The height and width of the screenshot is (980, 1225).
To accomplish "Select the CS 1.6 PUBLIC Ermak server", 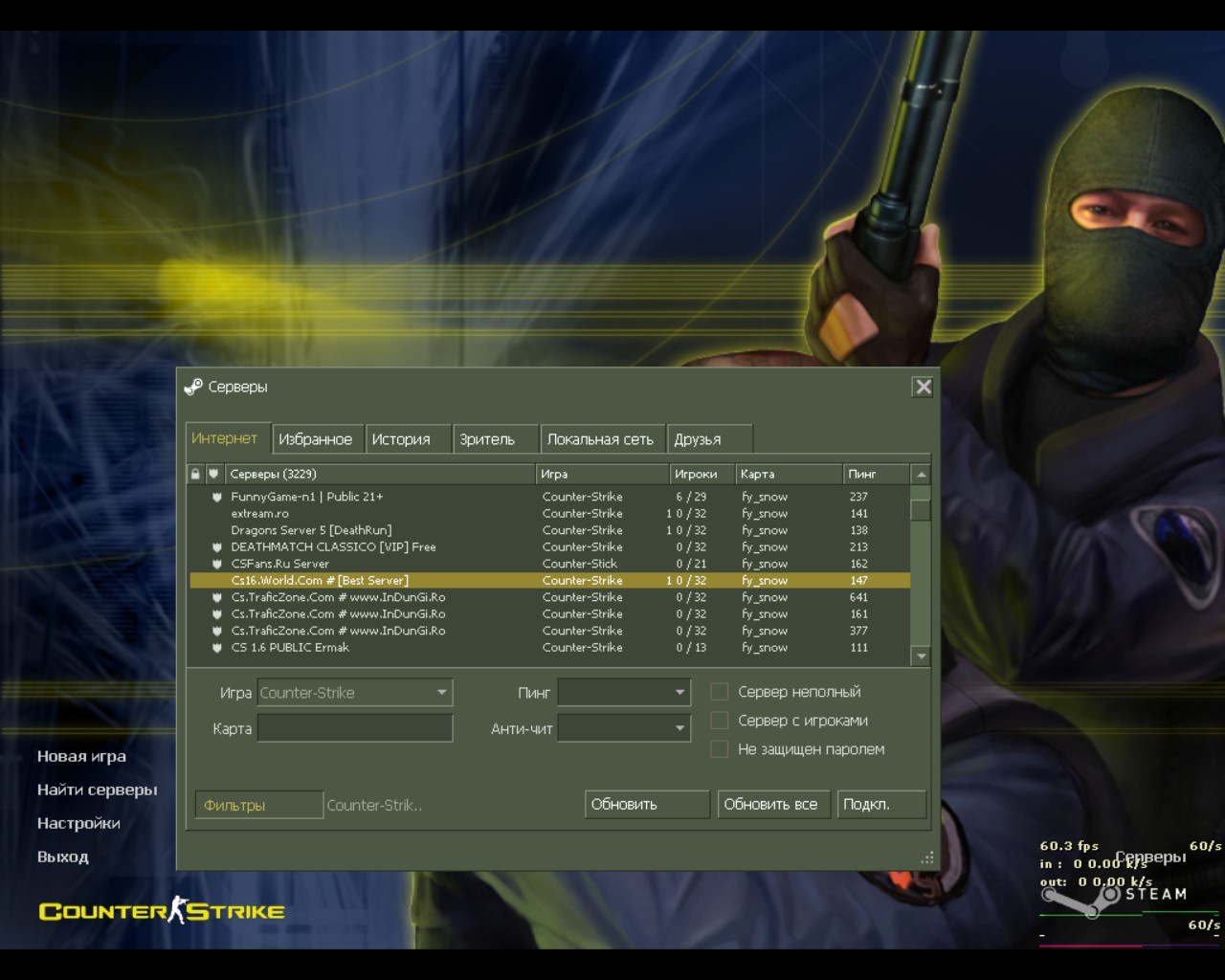I will click(x=549, y=648).
